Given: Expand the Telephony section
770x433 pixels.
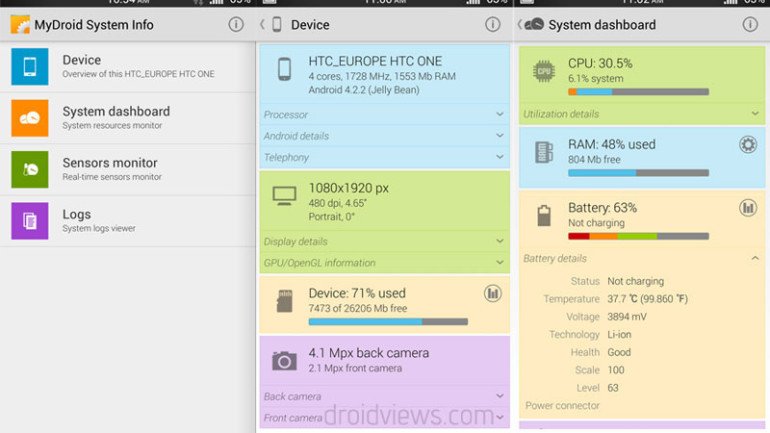Looking at the screenshot, I should (x=385, y=158).
